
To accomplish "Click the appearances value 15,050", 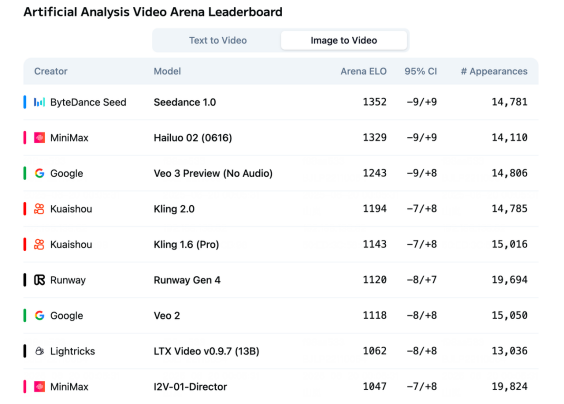I will [x=509, y=316].
